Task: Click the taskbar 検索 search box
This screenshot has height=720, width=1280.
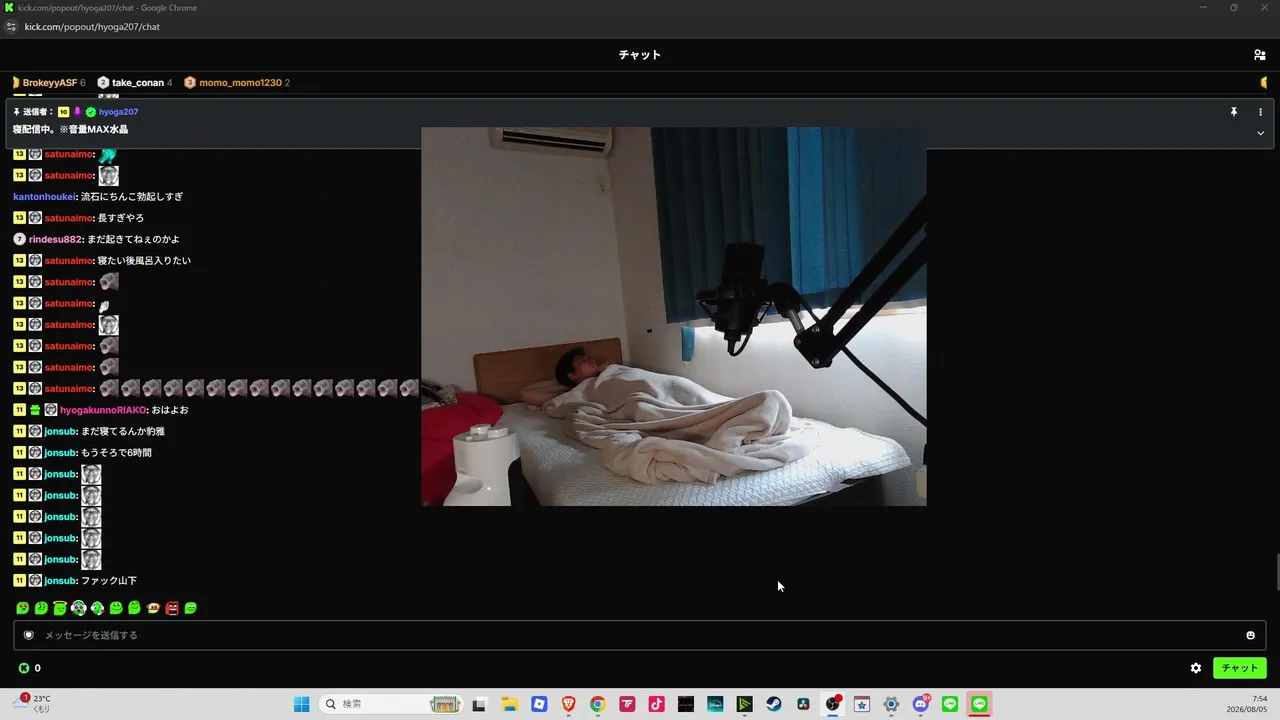Action: click(393, 704)
